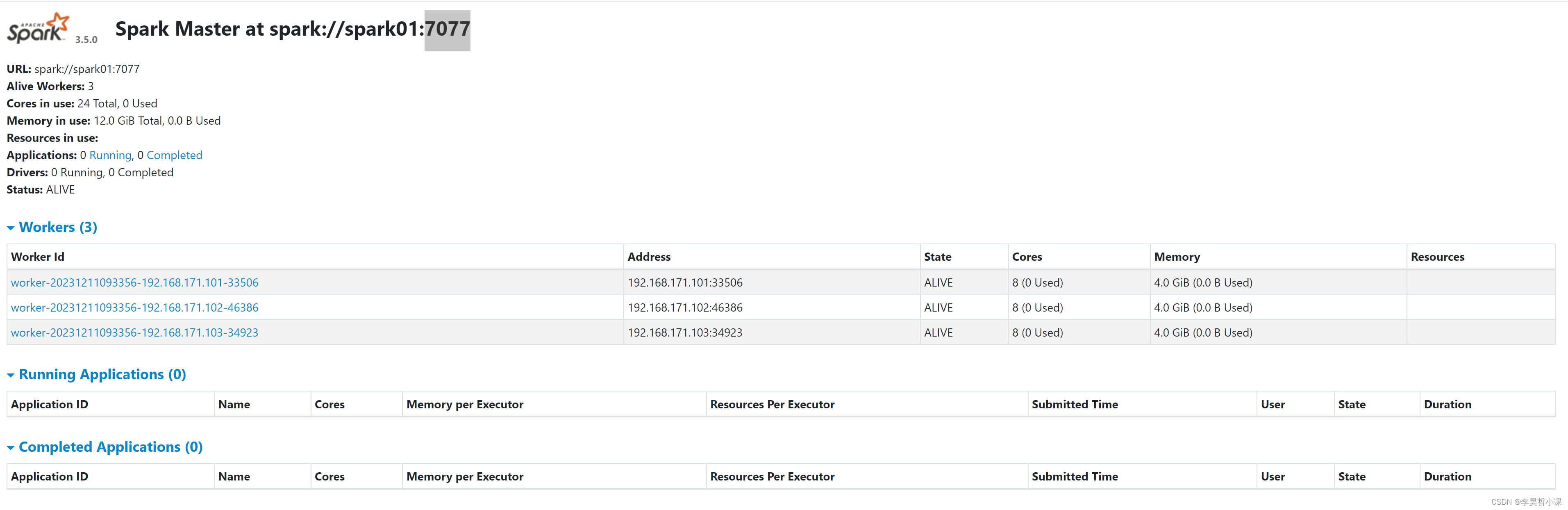1568x510 pixels.
Task: Click the Drivers summary line
Action: 89,172
